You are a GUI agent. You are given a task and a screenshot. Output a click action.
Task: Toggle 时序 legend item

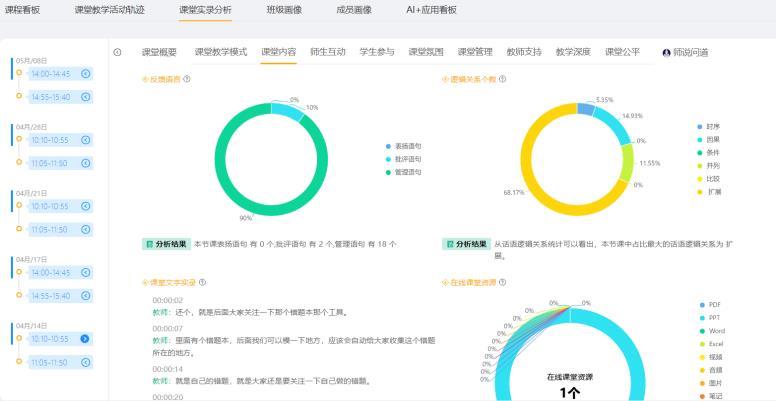[709, 127]
